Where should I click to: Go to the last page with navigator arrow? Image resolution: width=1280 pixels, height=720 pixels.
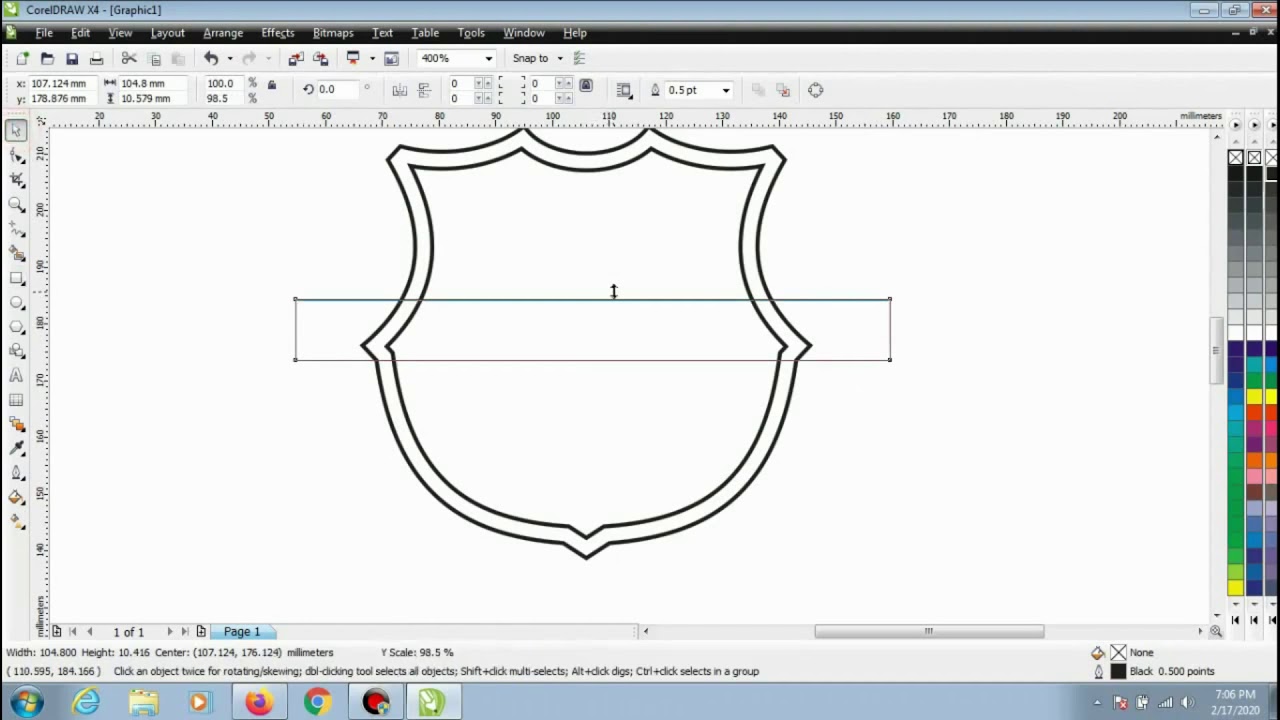(x=185, y=632)
